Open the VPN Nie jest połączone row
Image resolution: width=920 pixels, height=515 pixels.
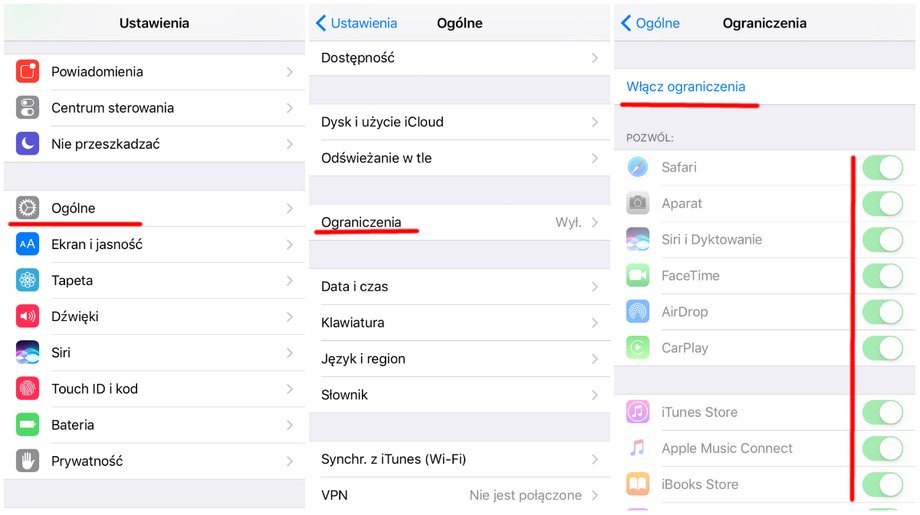[459, 495]
